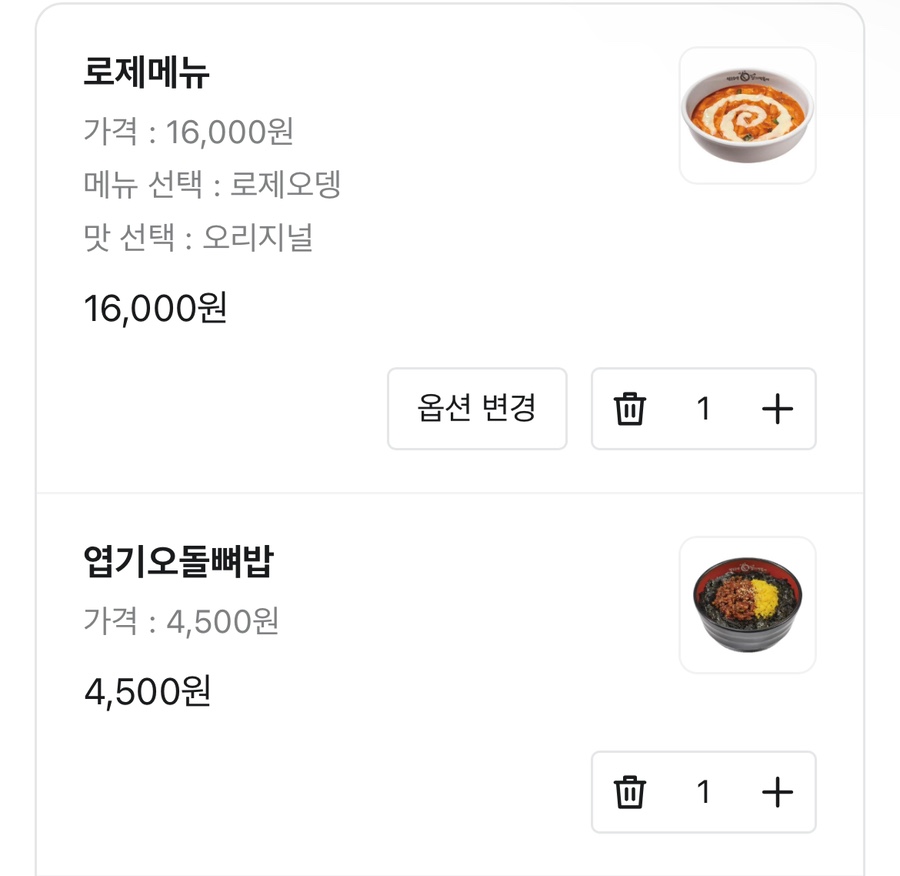Click the 엽기오돌뼈밥 quantity number
900x876 pixels.
click(x=703, y=792)
